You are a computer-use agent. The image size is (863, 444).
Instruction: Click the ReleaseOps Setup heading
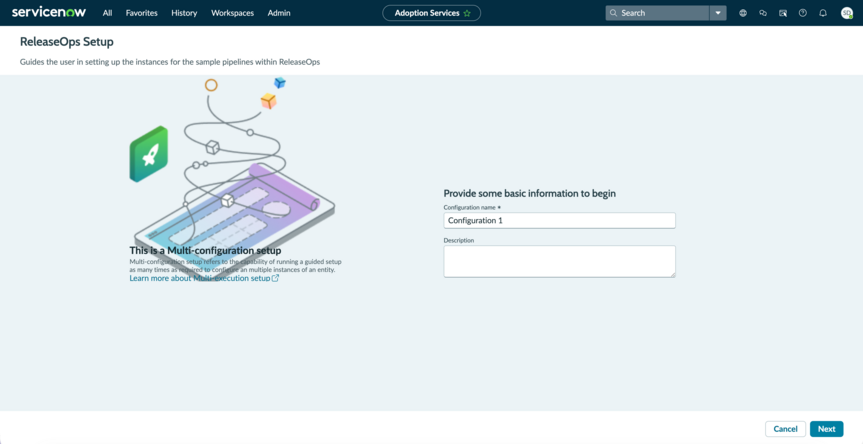pos(67,41)
